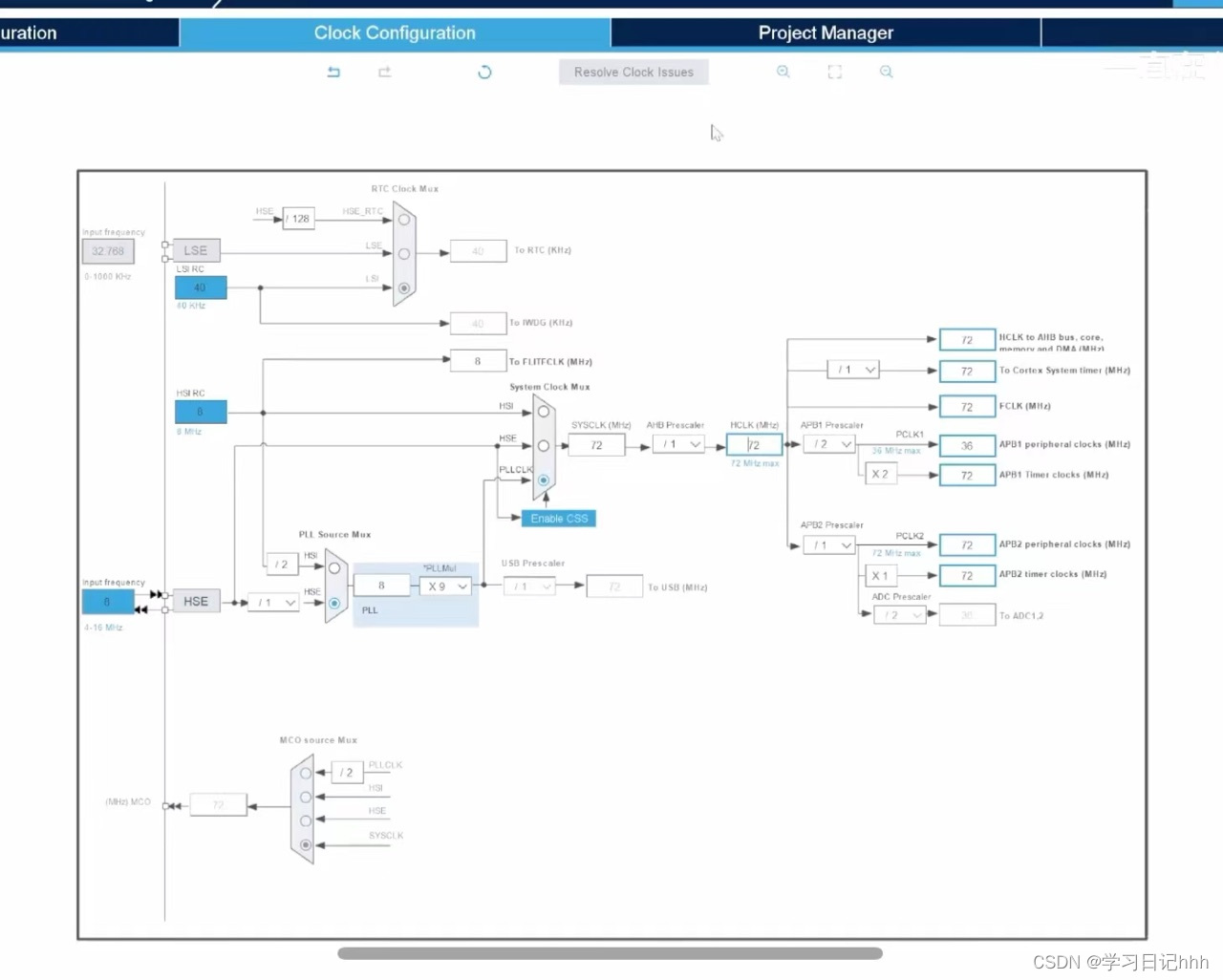Select HSE_RTC input on RTC Clock Mux
The image size is (1223, 980).
(x=404, y=220)
